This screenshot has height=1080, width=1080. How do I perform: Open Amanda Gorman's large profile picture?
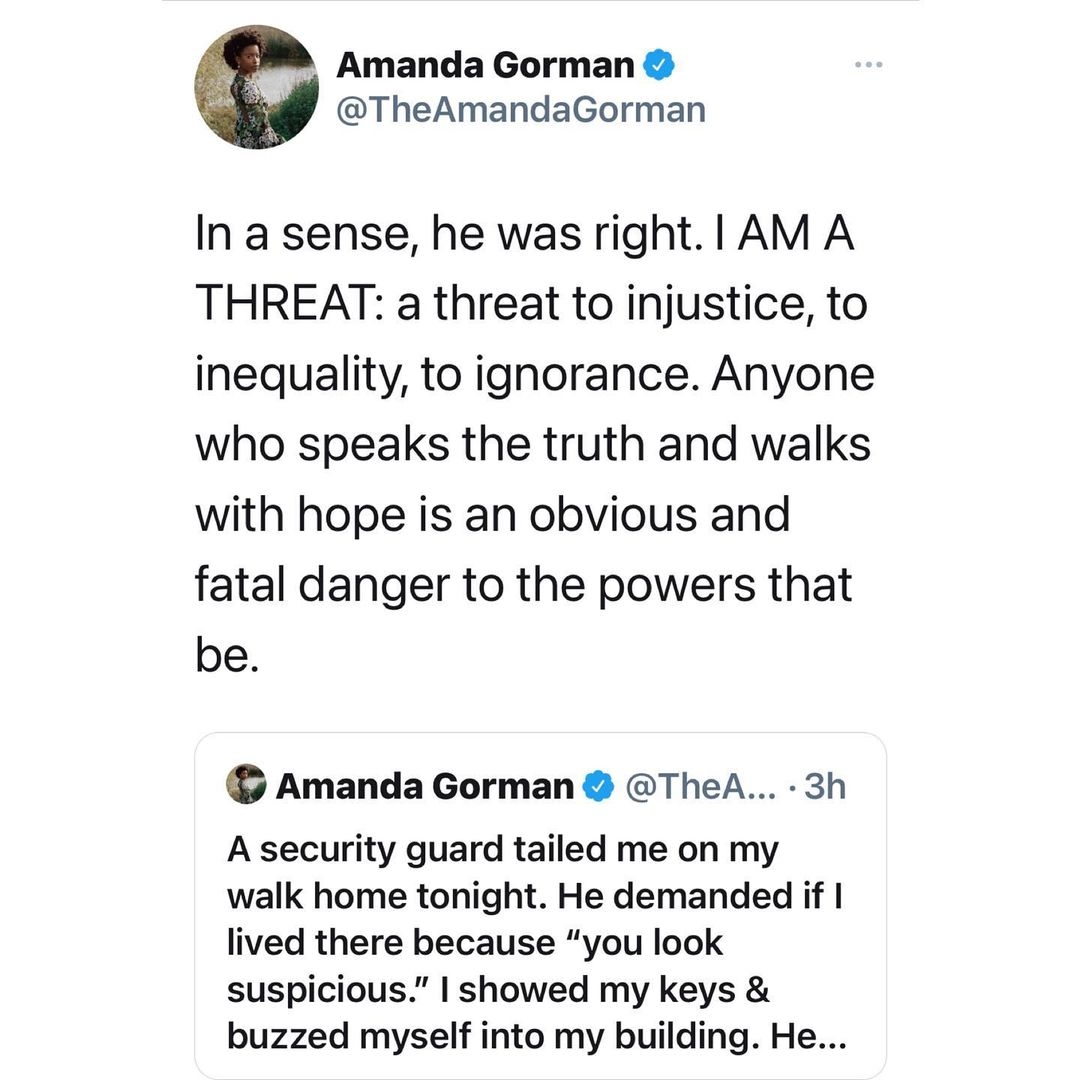256,87
